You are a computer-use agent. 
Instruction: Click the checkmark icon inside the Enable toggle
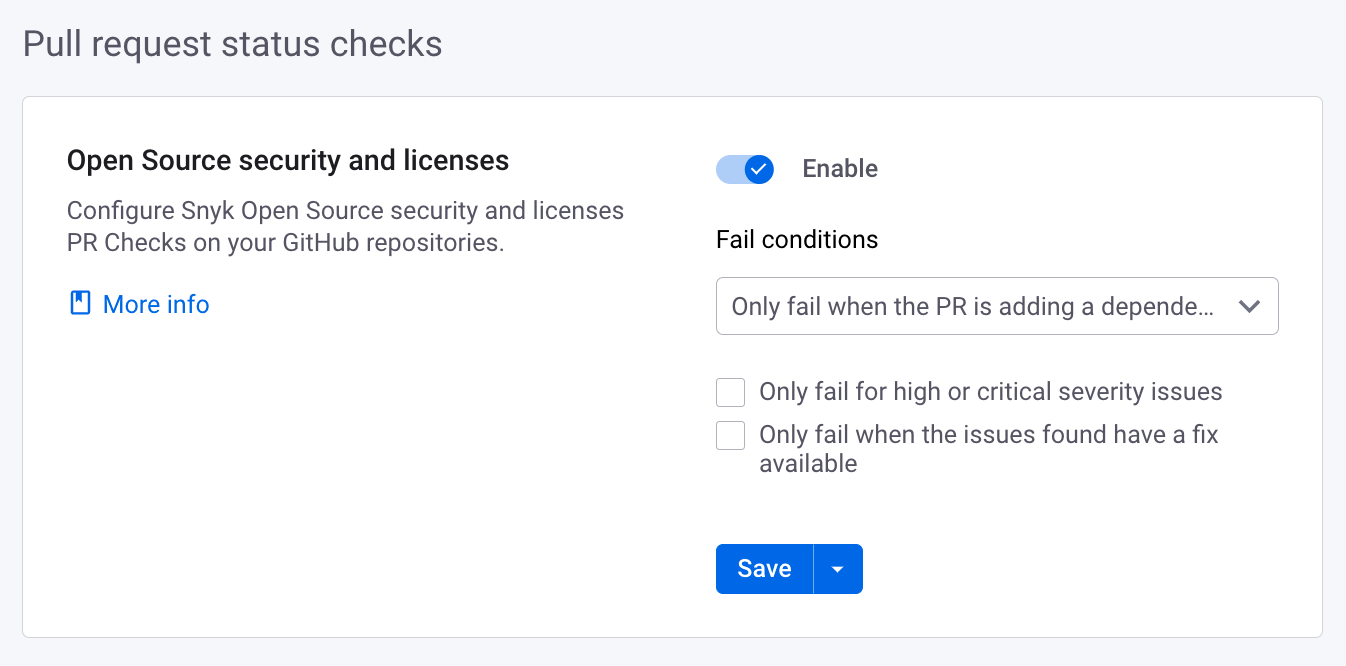(x=759, y=169)
